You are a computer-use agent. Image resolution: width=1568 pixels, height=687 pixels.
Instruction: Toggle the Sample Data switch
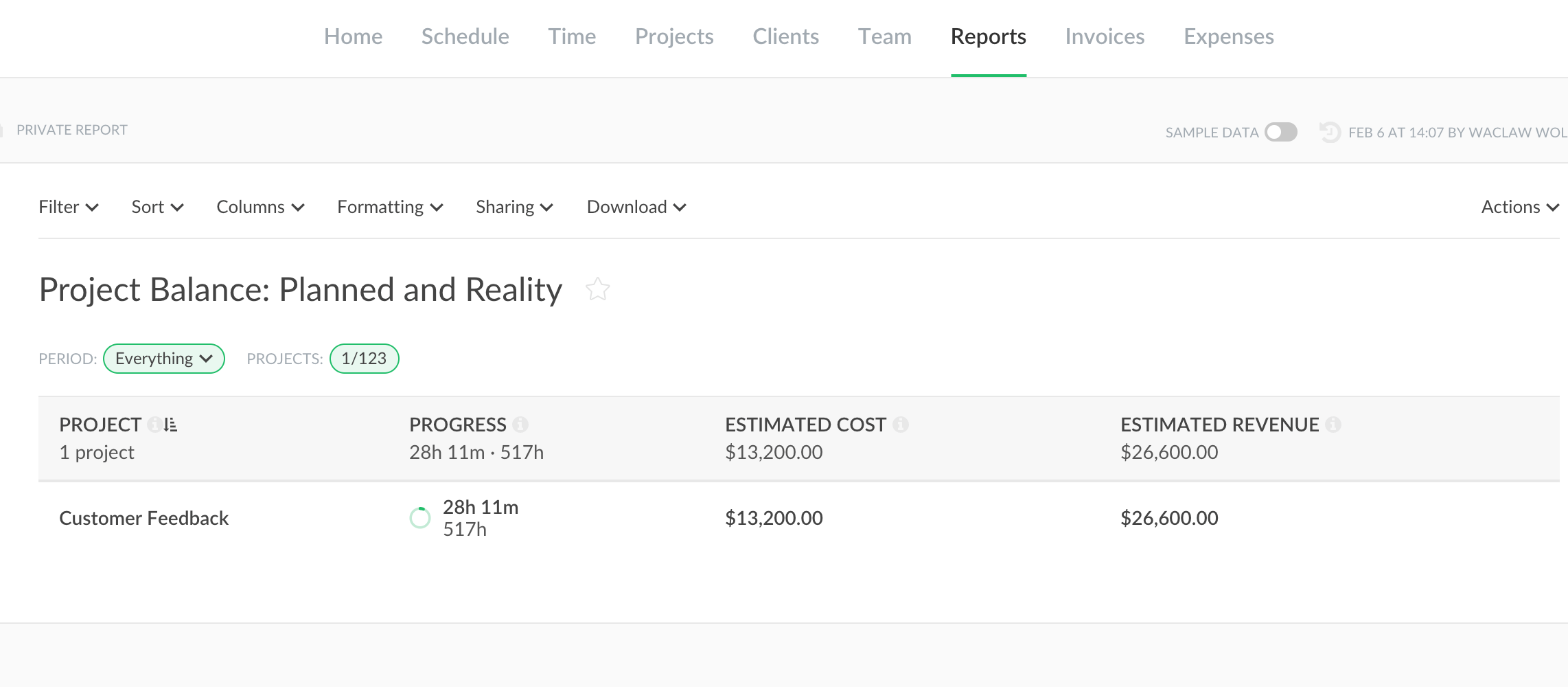pyautogui.click(x=1281, y=132)
